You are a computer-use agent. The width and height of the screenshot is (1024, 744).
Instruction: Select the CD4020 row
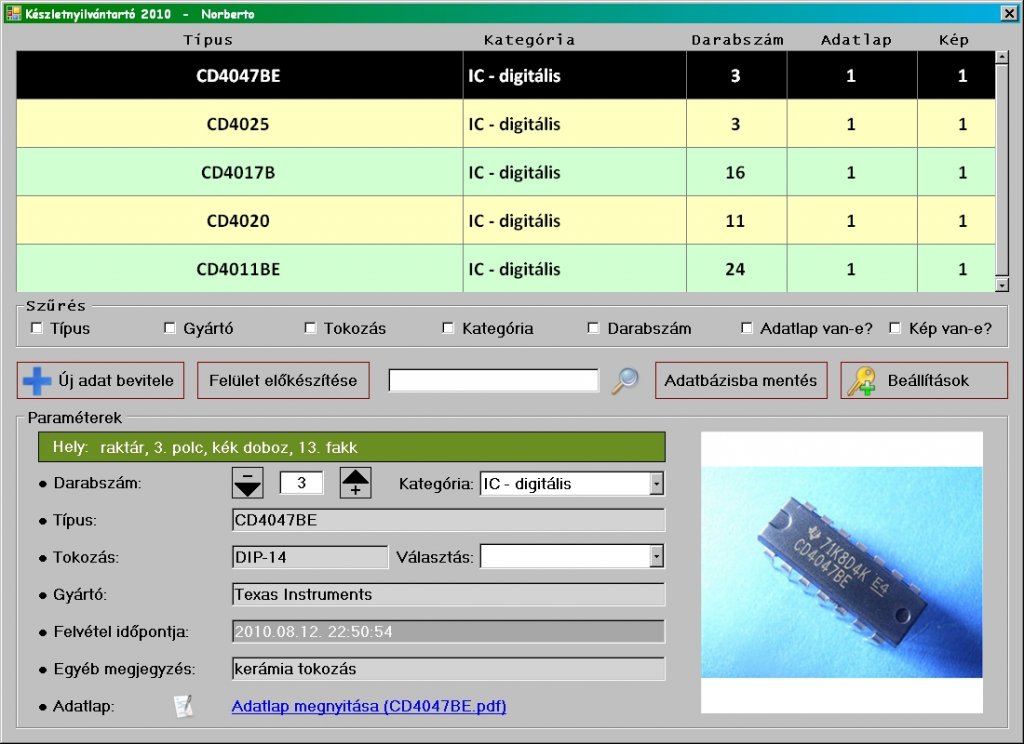coord(505,220)
